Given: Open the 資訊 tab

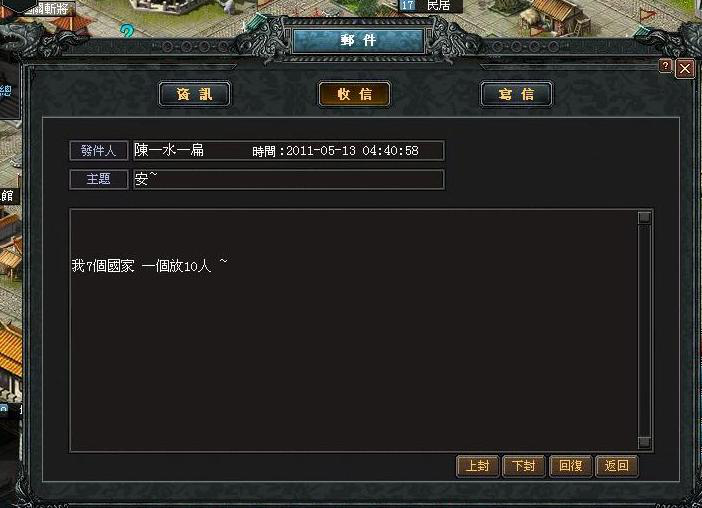Looking at the screenshot, I should [x=195, y=94].
